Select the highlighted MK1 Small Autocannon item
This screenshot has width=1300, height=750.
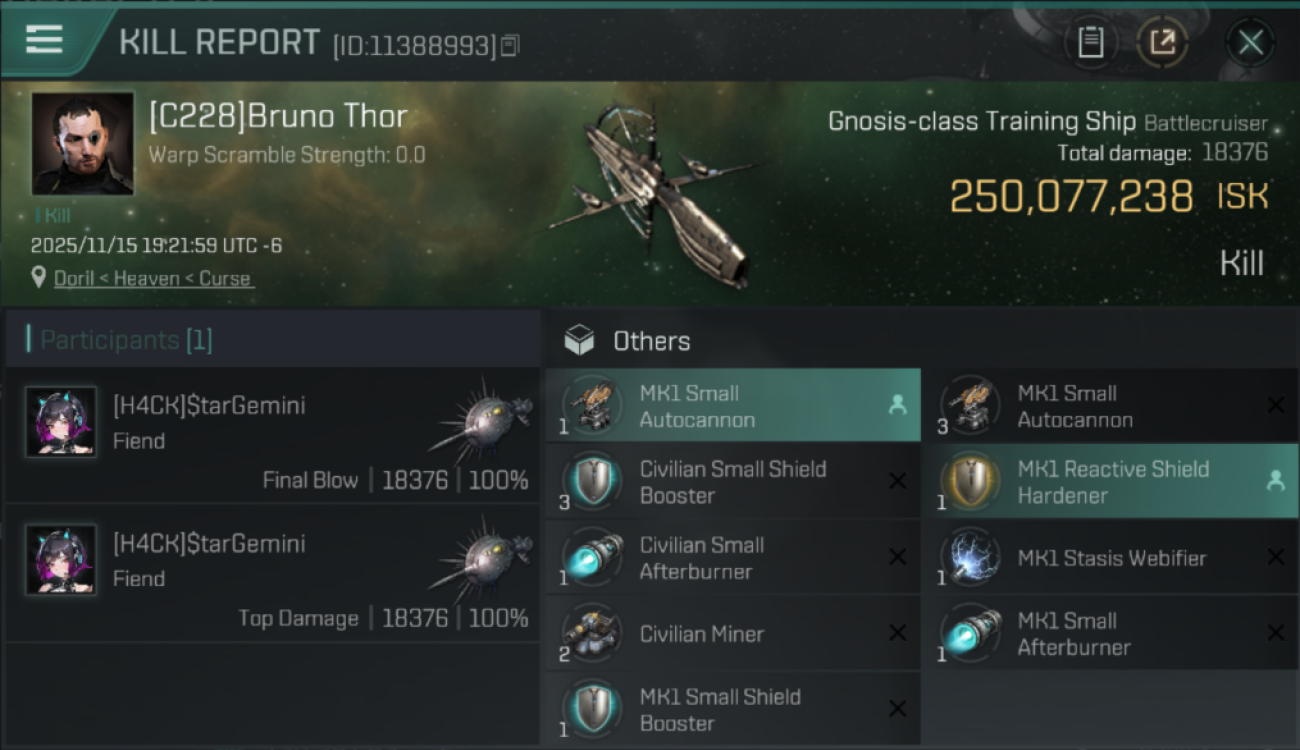(x=733, y=406)
